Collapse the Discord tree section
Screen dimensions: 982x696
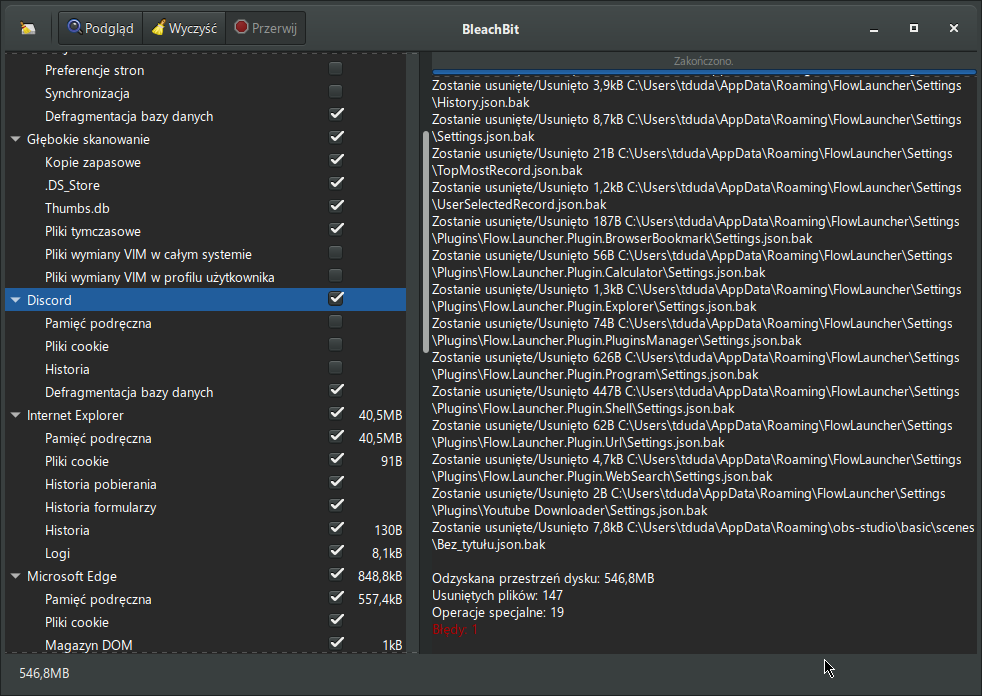tap(16, 300)
